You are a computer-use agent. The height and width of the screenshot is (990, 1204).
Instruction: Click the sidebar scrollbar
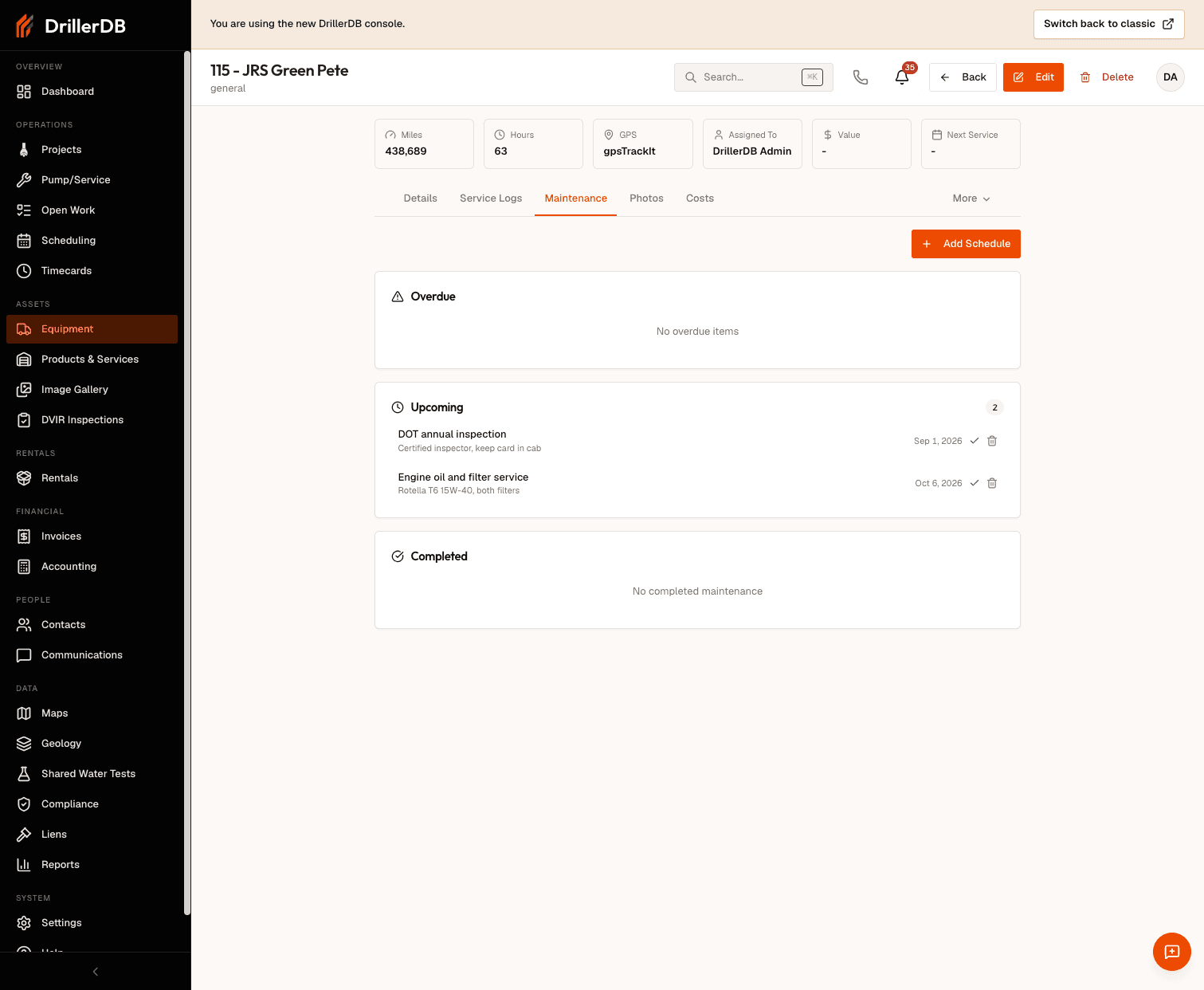[187, 482]
